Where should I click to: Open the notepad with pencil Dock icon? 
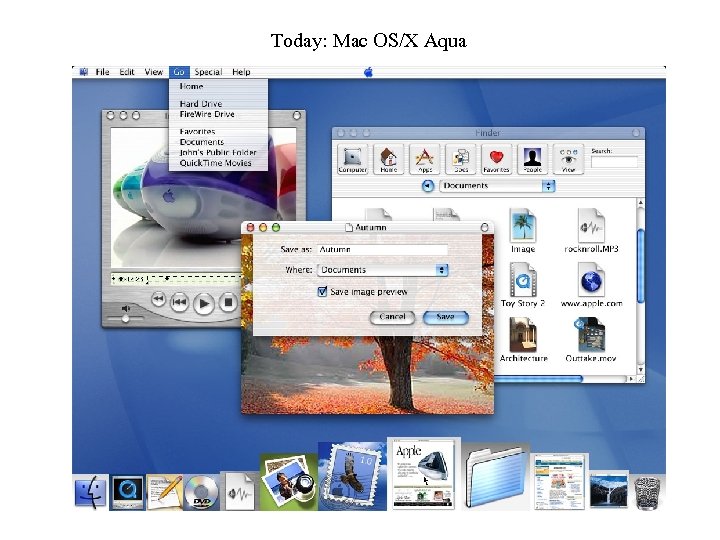pyautogui.click(x=164, y=492)
